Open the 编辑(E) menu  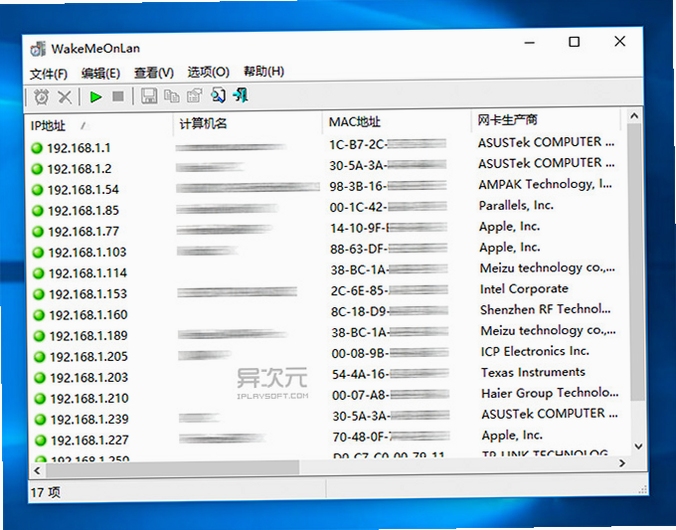pyautogui.click(x=100, y=73)
